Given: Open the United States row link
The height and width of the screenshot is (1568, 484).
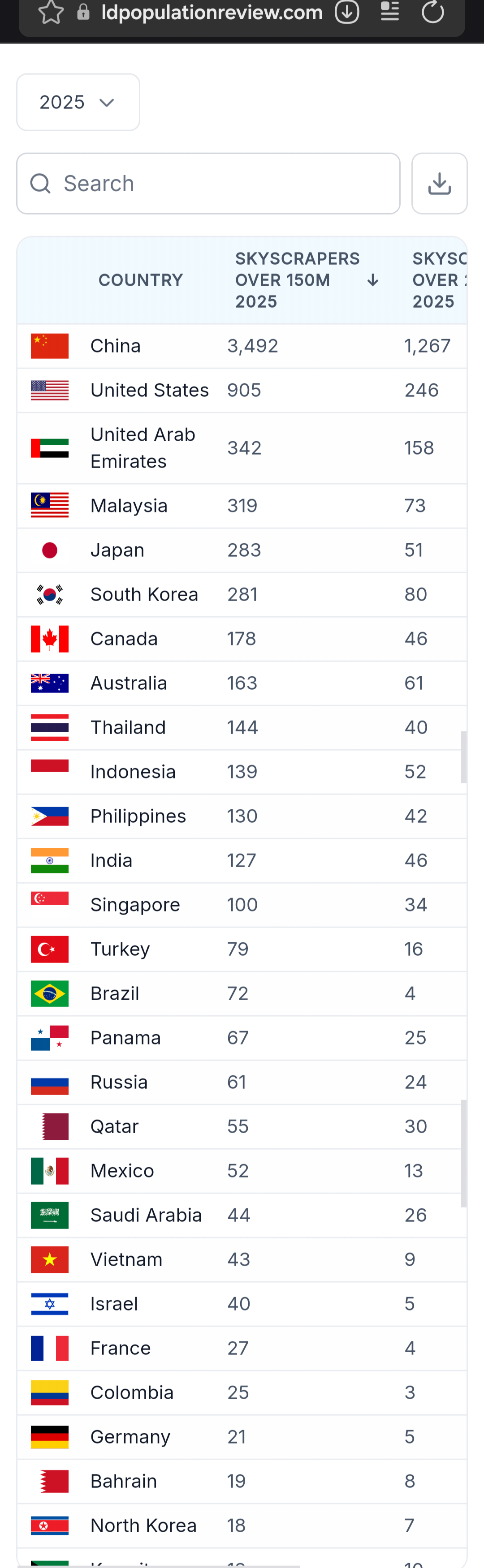Looking at the screenshot, I should click(x=150, y=390).
